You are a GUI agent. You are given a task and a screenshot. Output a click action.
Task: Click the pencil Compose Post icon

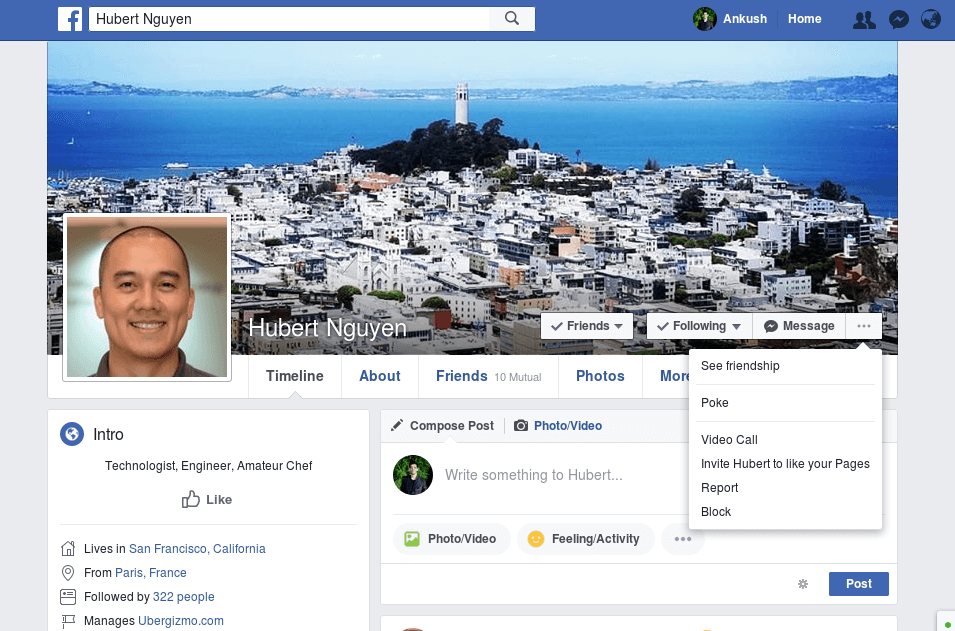tap(397, 425)
